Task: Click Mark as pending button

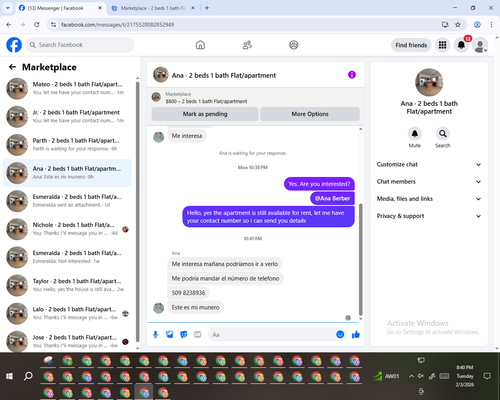Action: tap(205, 114)
